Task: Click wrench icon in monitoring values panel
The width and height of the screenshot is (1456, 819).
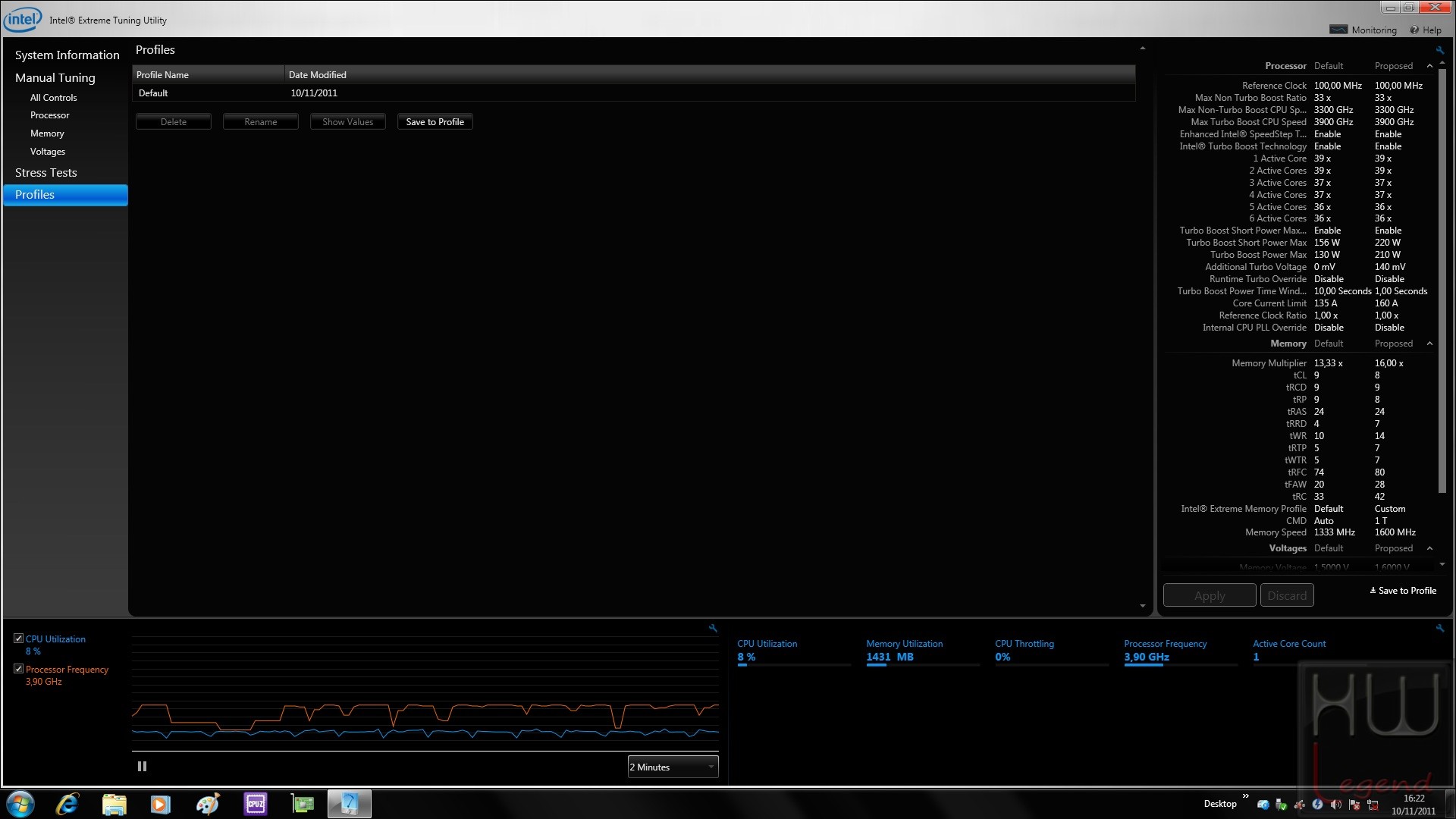Action: pyautogui.click(x=1439, y=628)
